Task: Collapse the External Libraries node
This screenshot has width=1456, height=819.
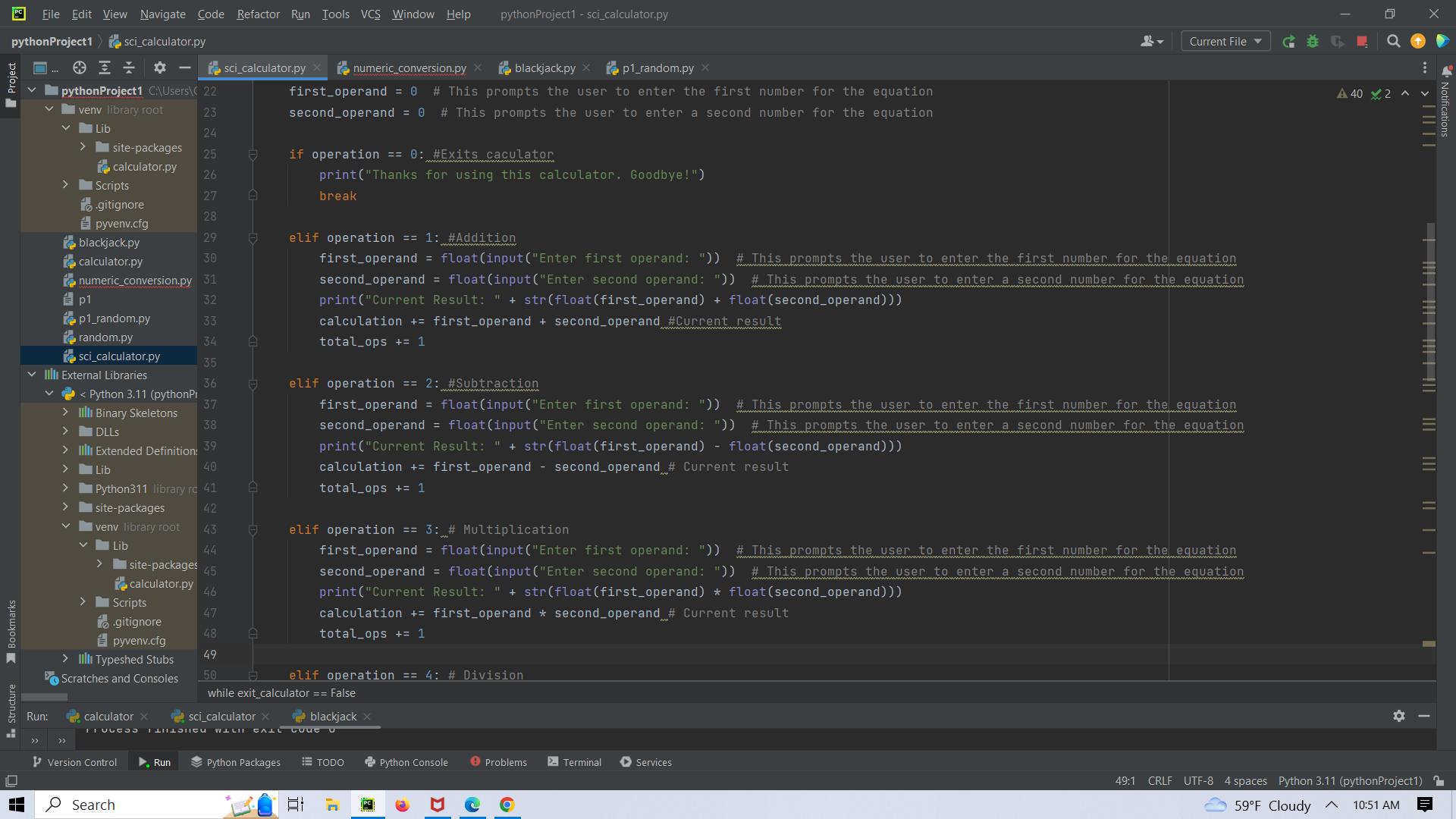Action: (32, 375)
